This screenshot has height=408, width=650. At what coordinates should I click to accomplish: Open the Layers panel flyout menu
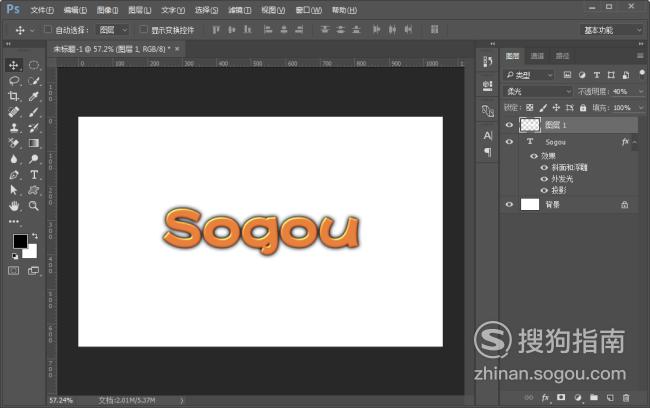(x=641, y=56)
